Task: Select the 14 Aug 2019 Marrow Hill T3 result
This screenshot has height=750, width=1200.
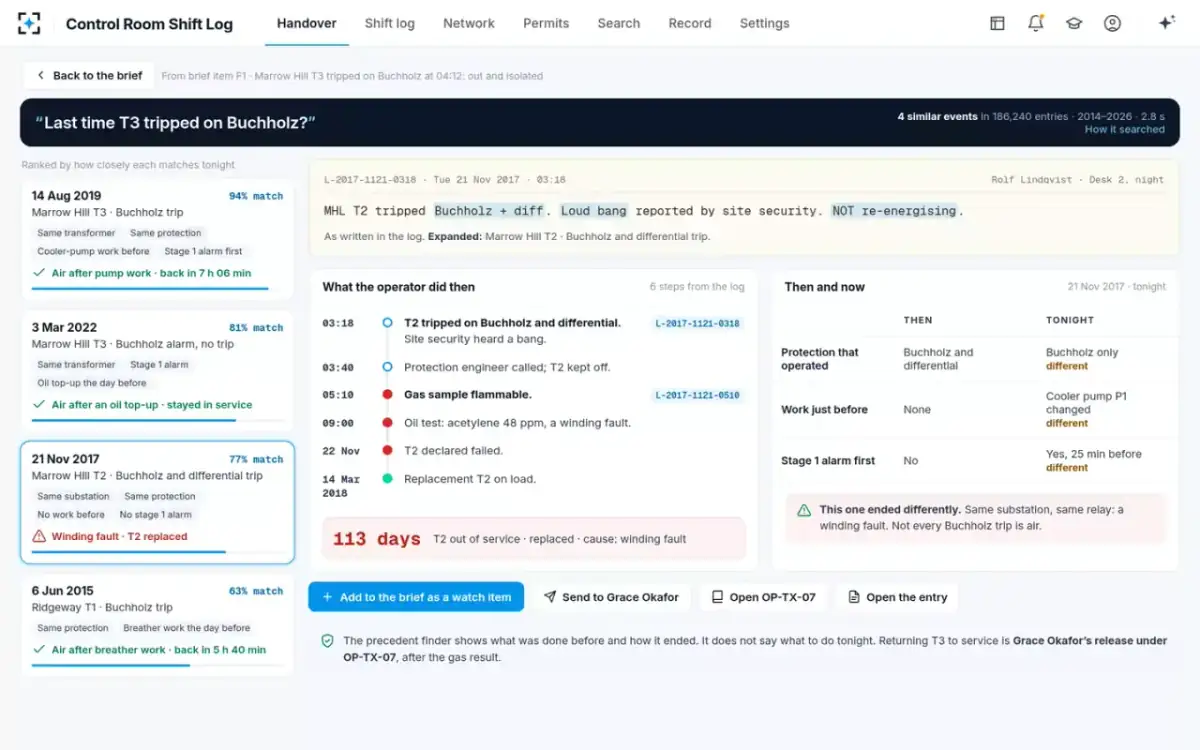Action: [x=157, y=239]
